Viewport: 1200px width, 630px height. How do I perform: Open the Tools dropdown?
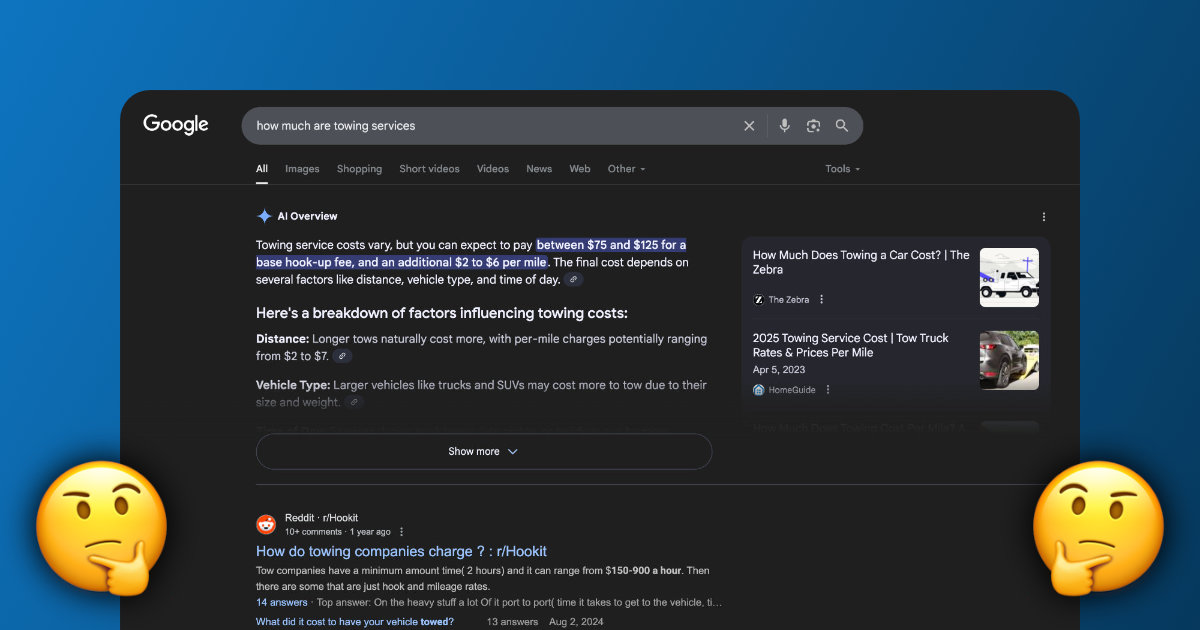[842, 169]
